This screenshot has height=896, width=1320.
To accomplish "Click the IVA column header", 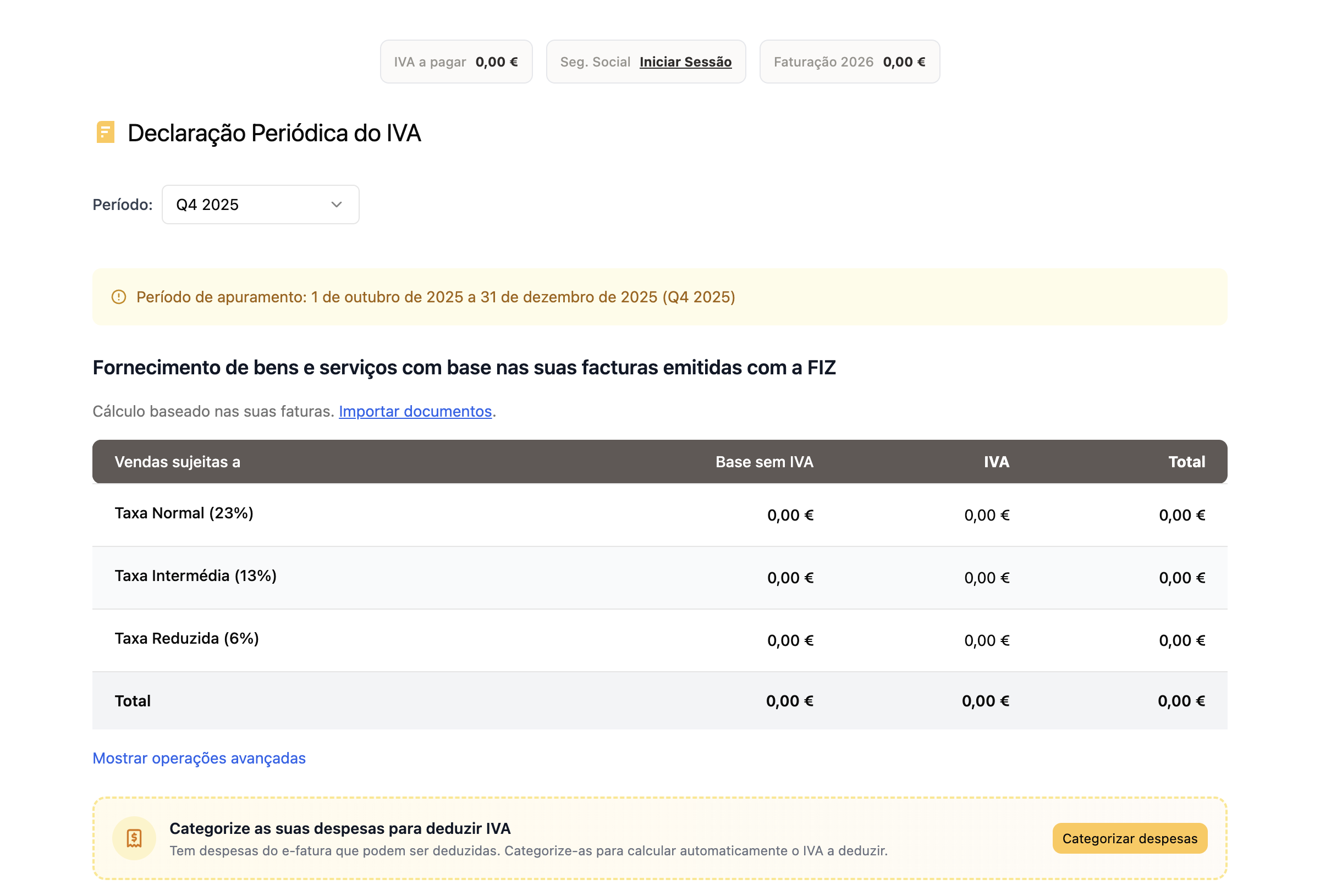I will (996, 462).
